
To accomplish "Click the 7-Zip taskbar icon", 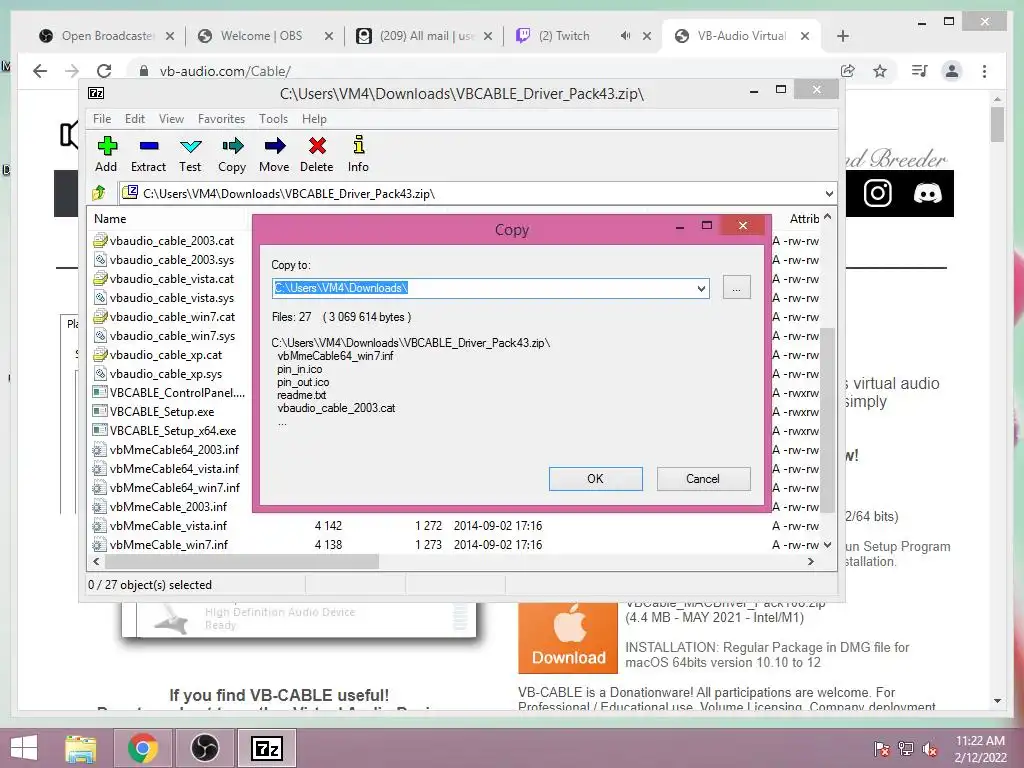I will [266, 748].
